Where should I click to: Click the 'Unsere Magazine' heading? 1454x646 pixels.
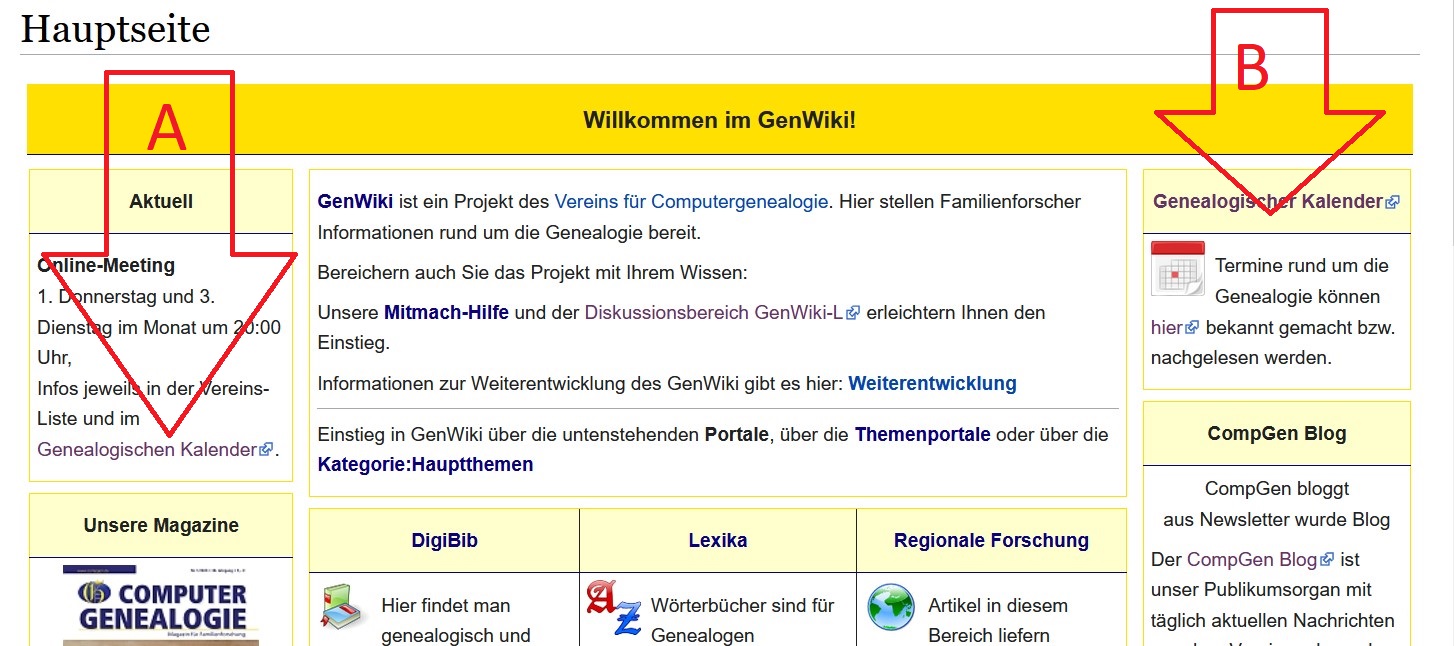(x=161, y=525)
